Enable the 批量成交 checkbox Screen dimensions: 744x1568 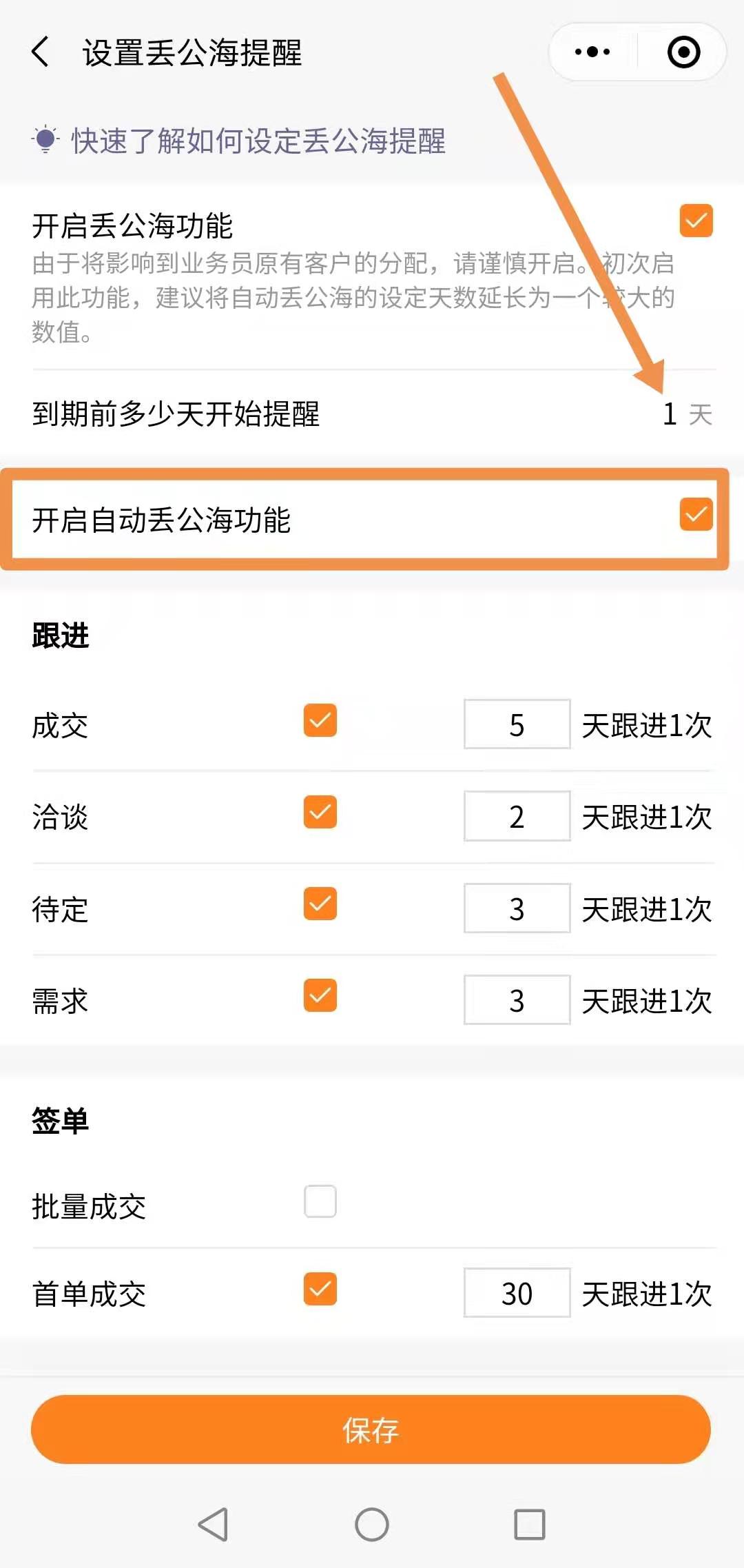(320, 1201)
